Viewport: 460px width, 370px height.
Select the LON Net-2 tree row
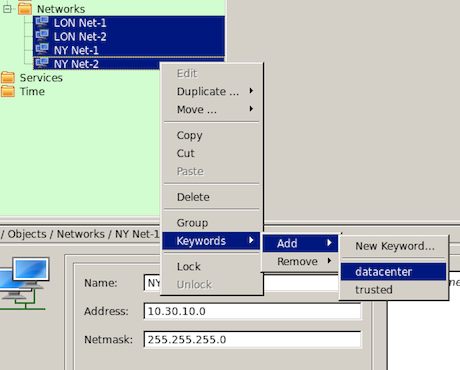(x=129, y=36)
